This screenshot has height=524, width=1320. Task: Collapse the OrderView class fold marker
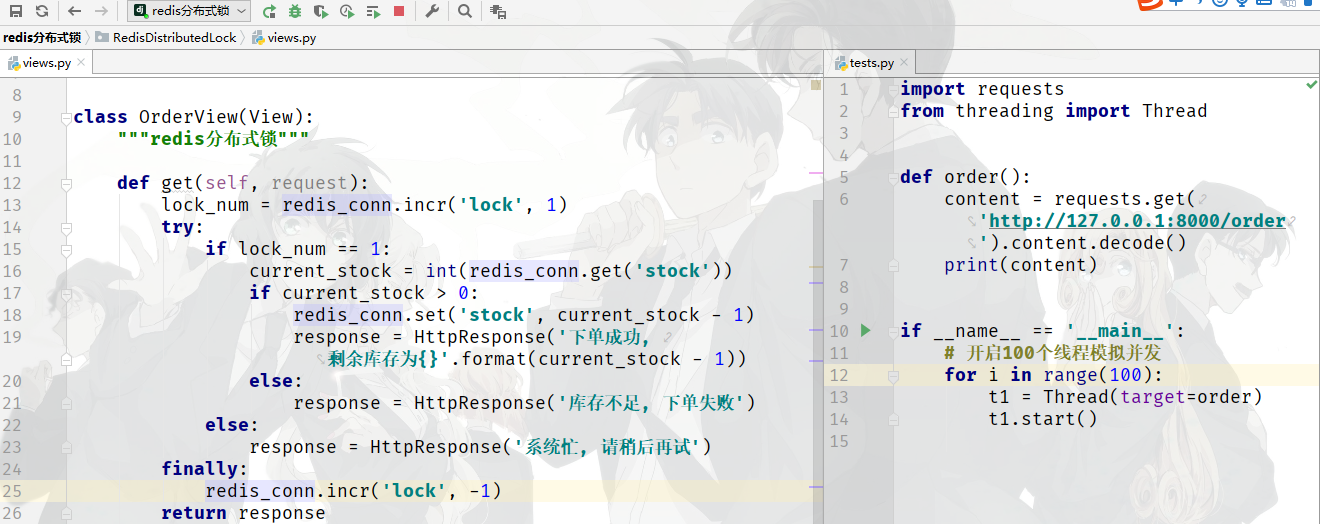tap(66, 117)
